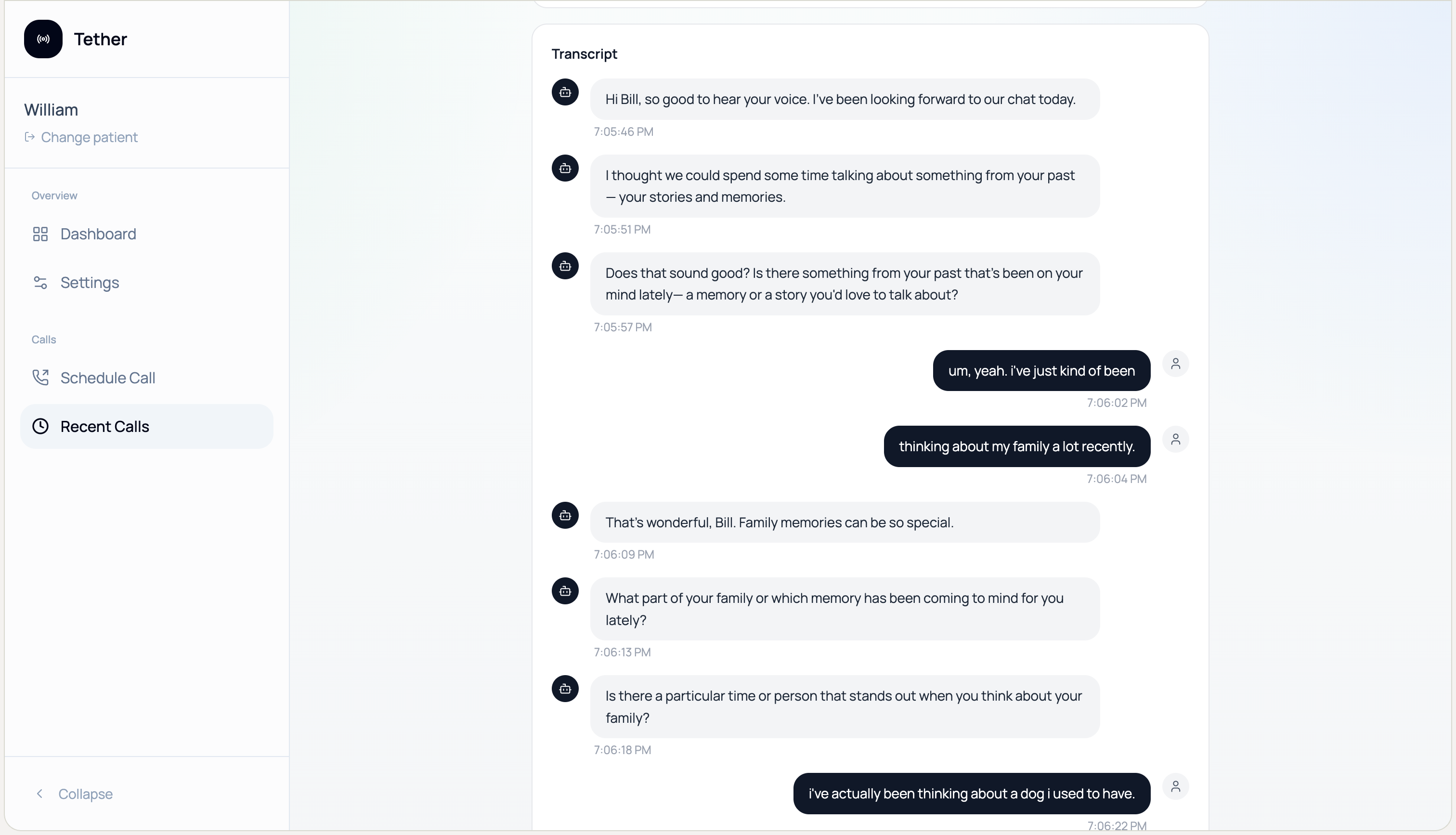This screenshot has width=1456, height=835.
Task: Click the bot avatar beside "That's wonderful, Bill"
Action: (x=565, y=516)
